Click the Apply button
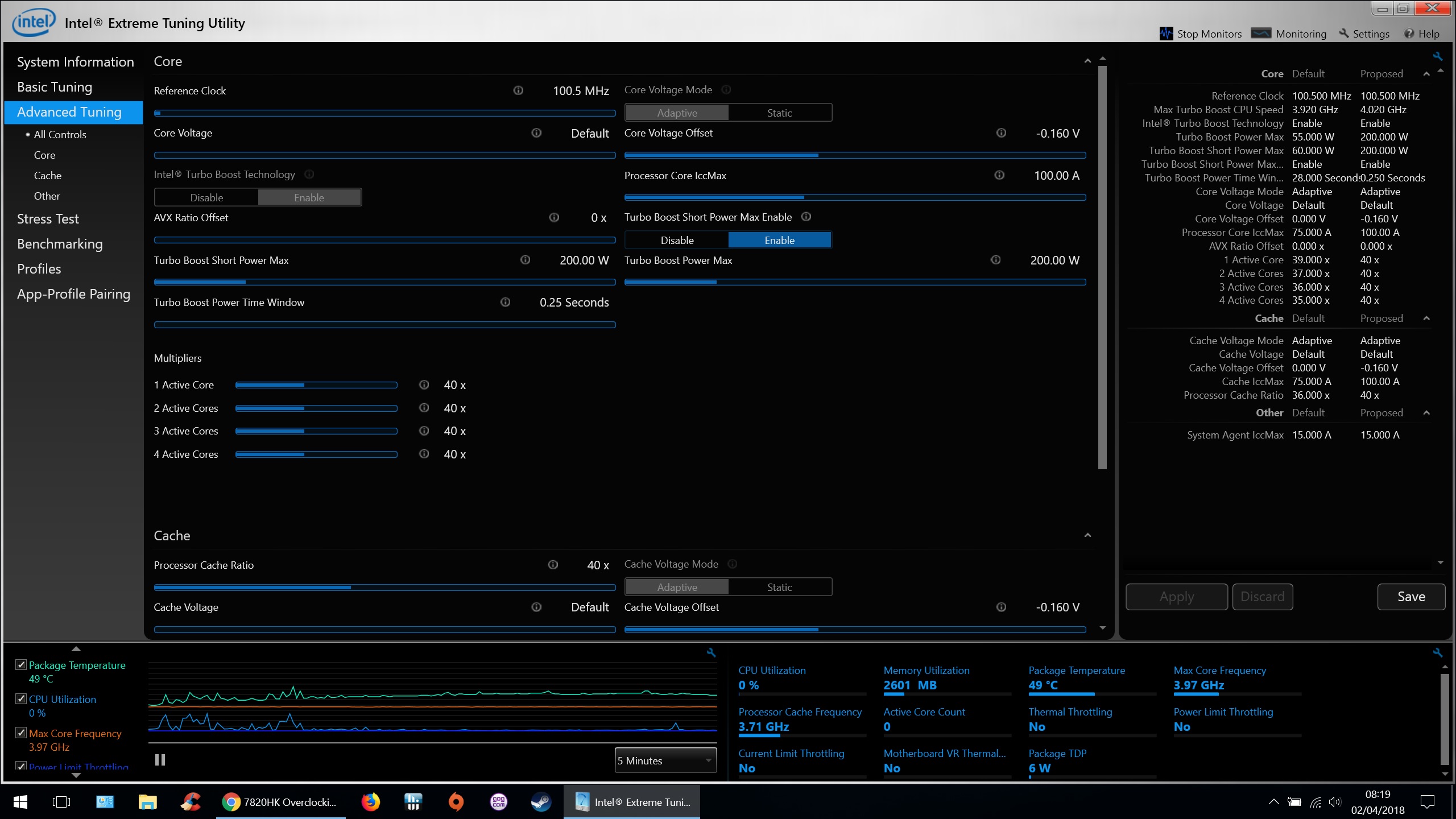The image size is (1456, 819). coord(1177,597)
